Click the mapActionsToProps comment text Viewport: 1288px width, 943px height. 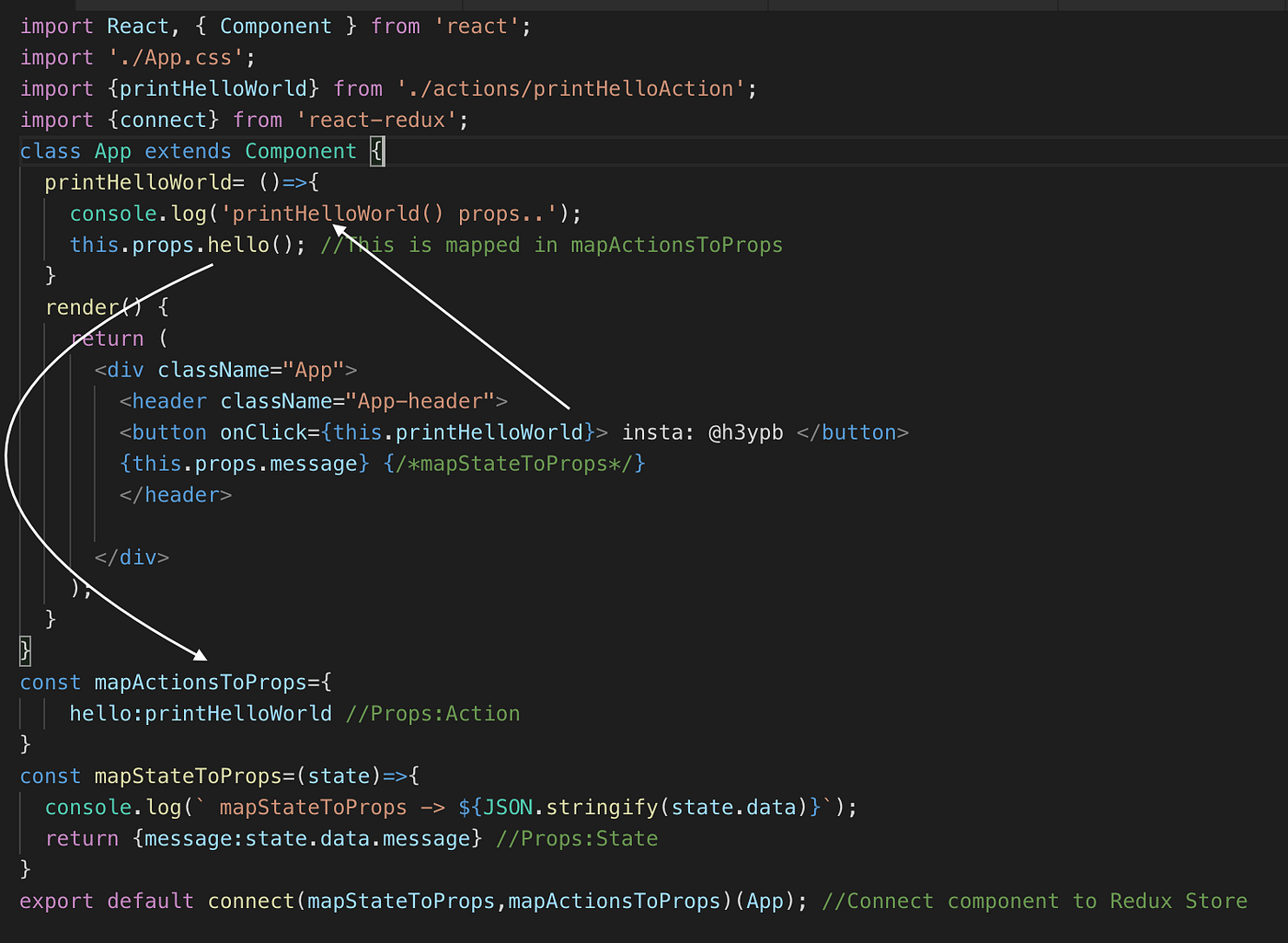point(550,244)
